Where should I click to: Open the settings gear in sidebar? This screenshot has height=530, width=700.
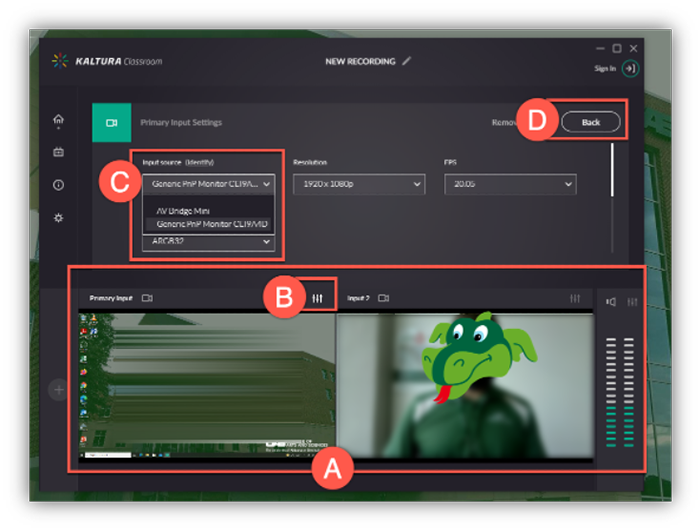click(58, 218)
